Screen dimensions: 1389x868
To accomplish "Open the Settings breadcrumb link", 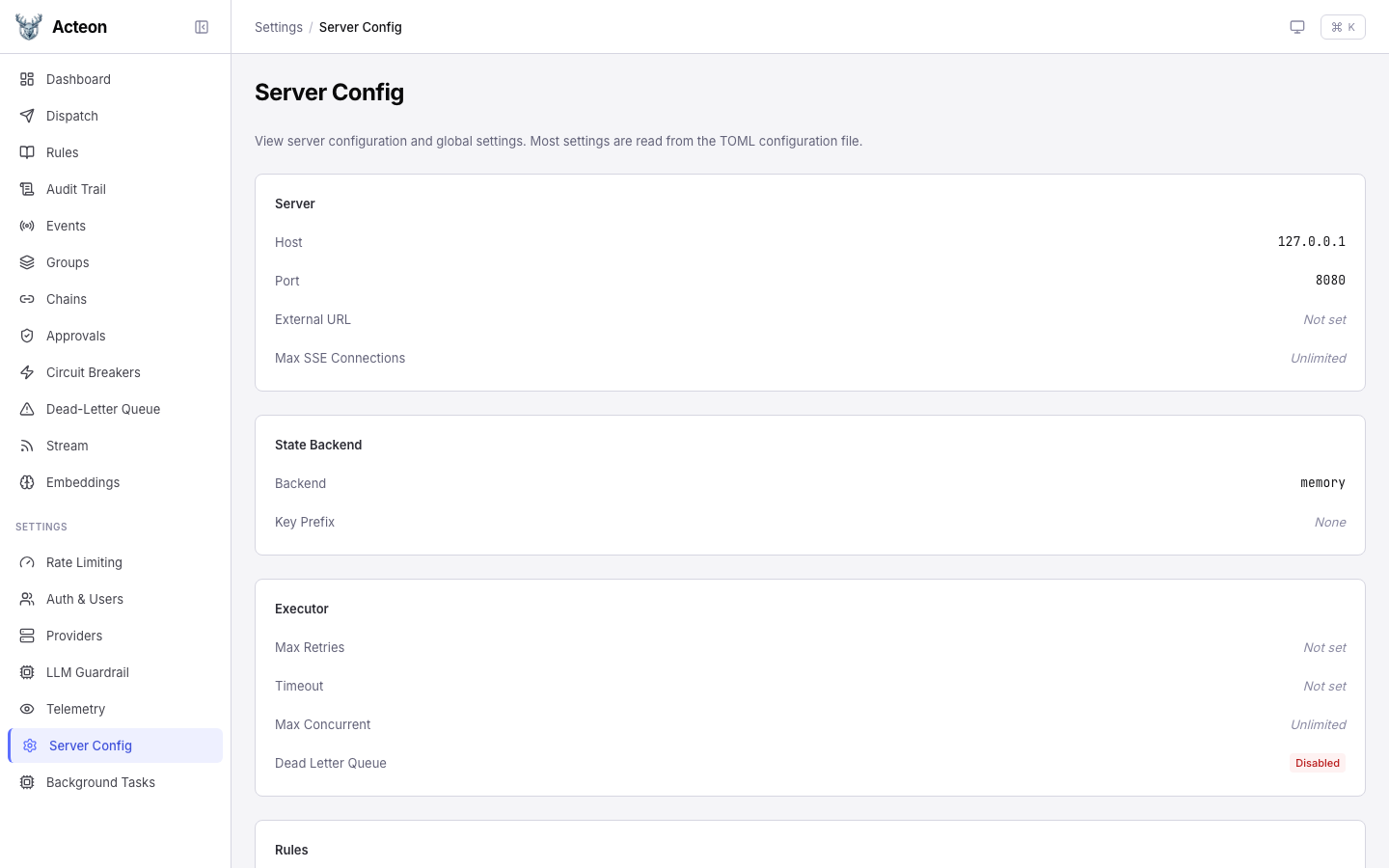I will click(x=279, y=27).
